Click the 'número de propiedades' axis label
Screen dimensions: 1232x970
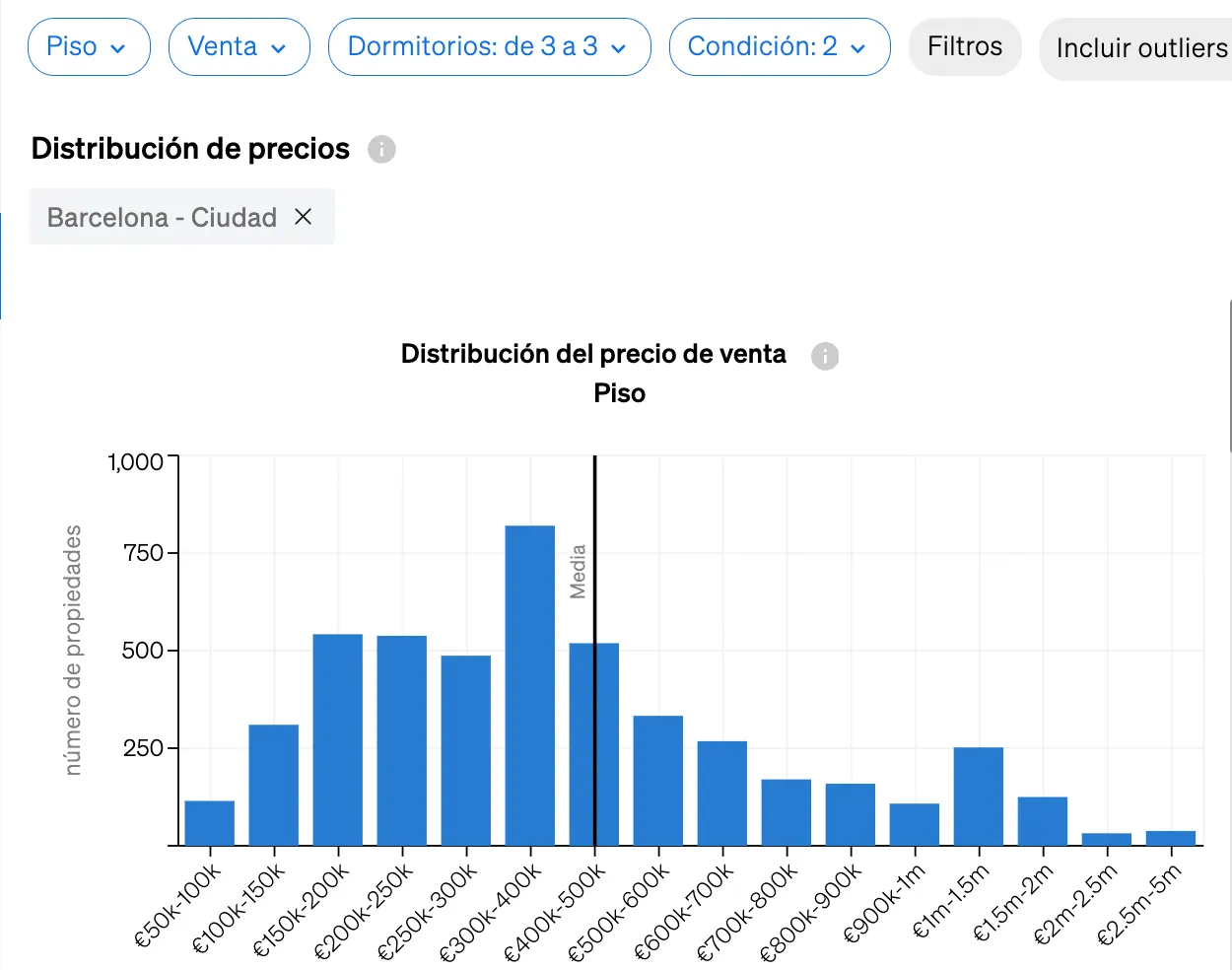tap(73, 651)
